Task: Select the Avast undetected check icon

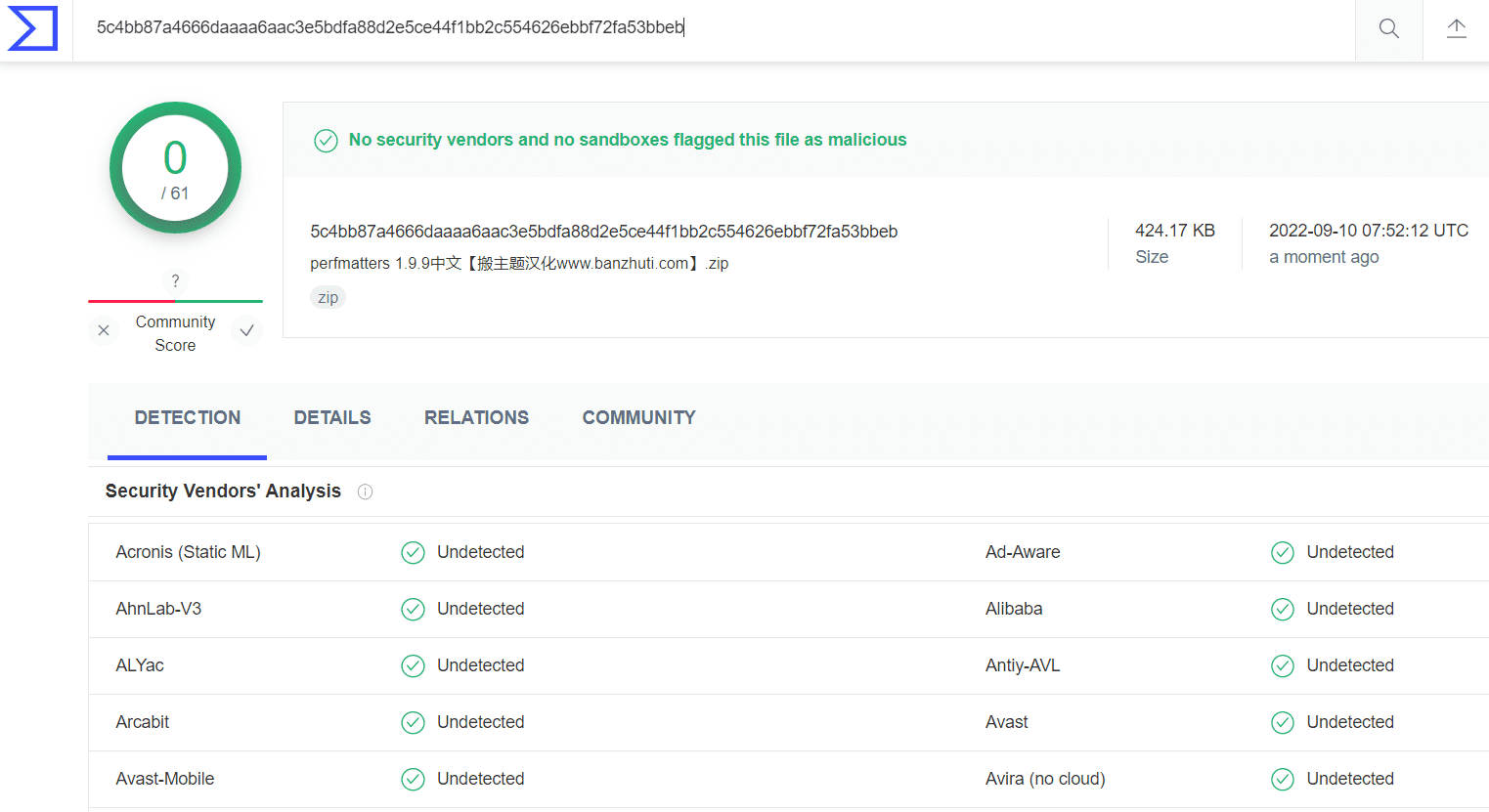Action: [x=1283, y=723]
